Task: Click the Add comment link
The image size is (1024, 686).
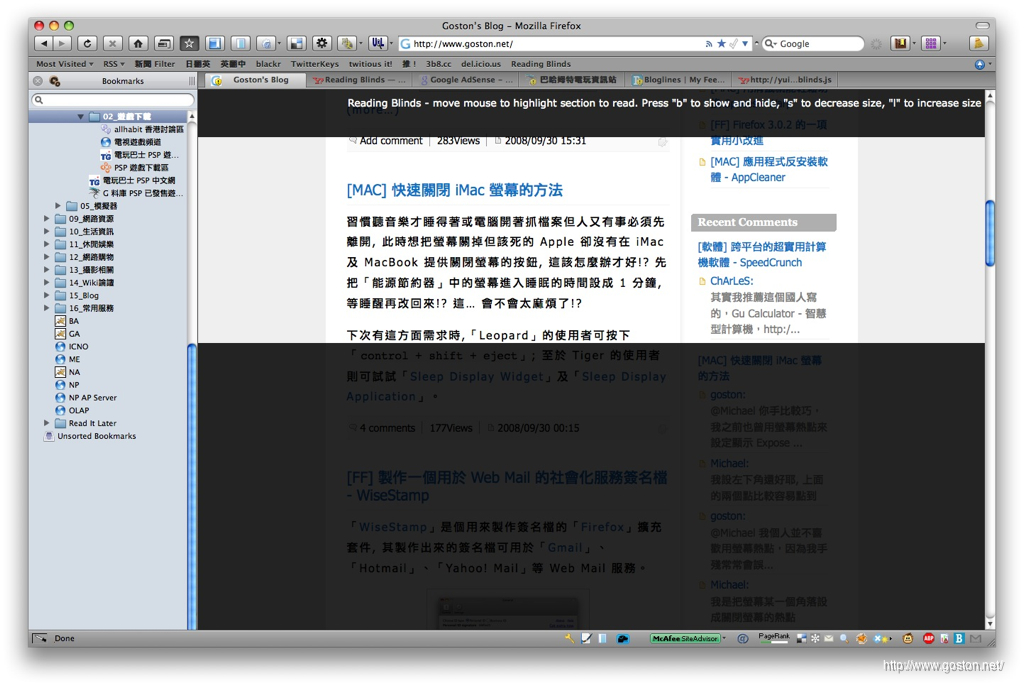Action: (x=391, y=140)
